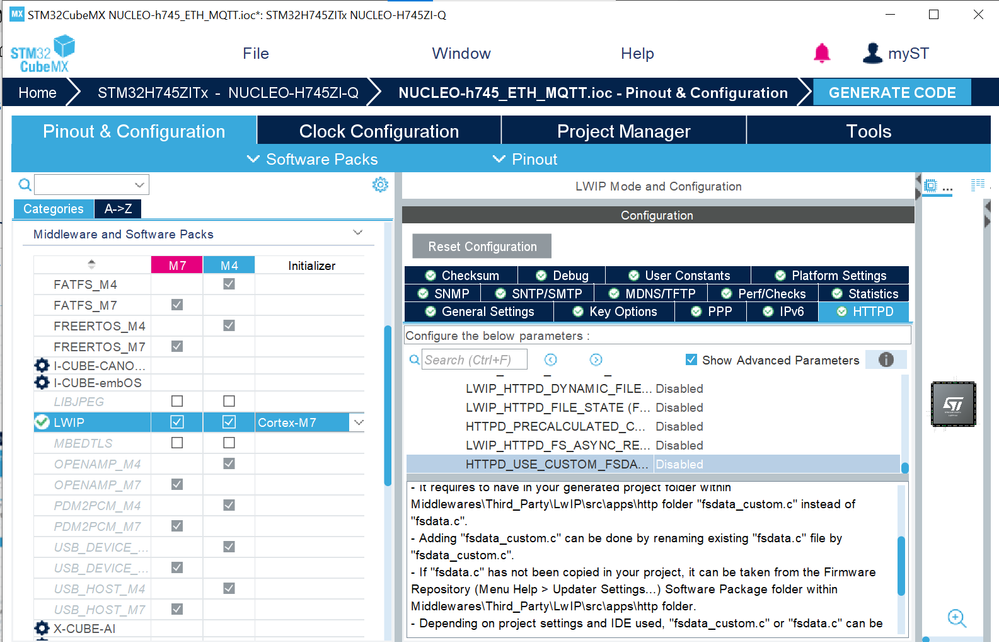Expand the Software Packs dropdown
Viewport: 999px width, 642px height.
click(x=312, y=159)
